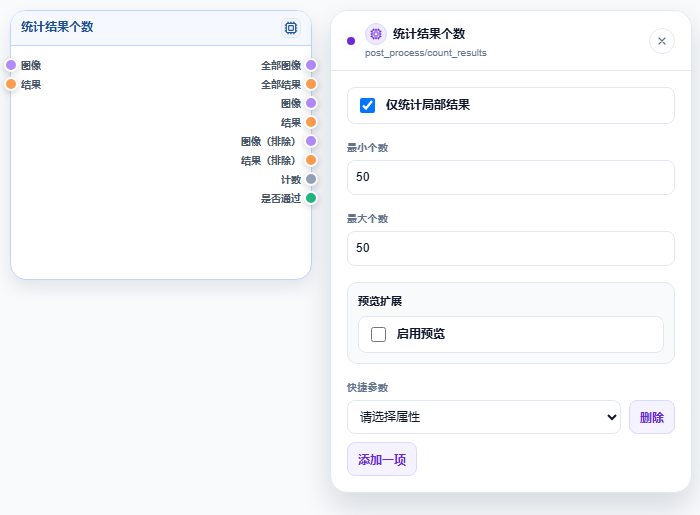Click the 最小个数 input field
700x515 pixels.
coord(511,177)
